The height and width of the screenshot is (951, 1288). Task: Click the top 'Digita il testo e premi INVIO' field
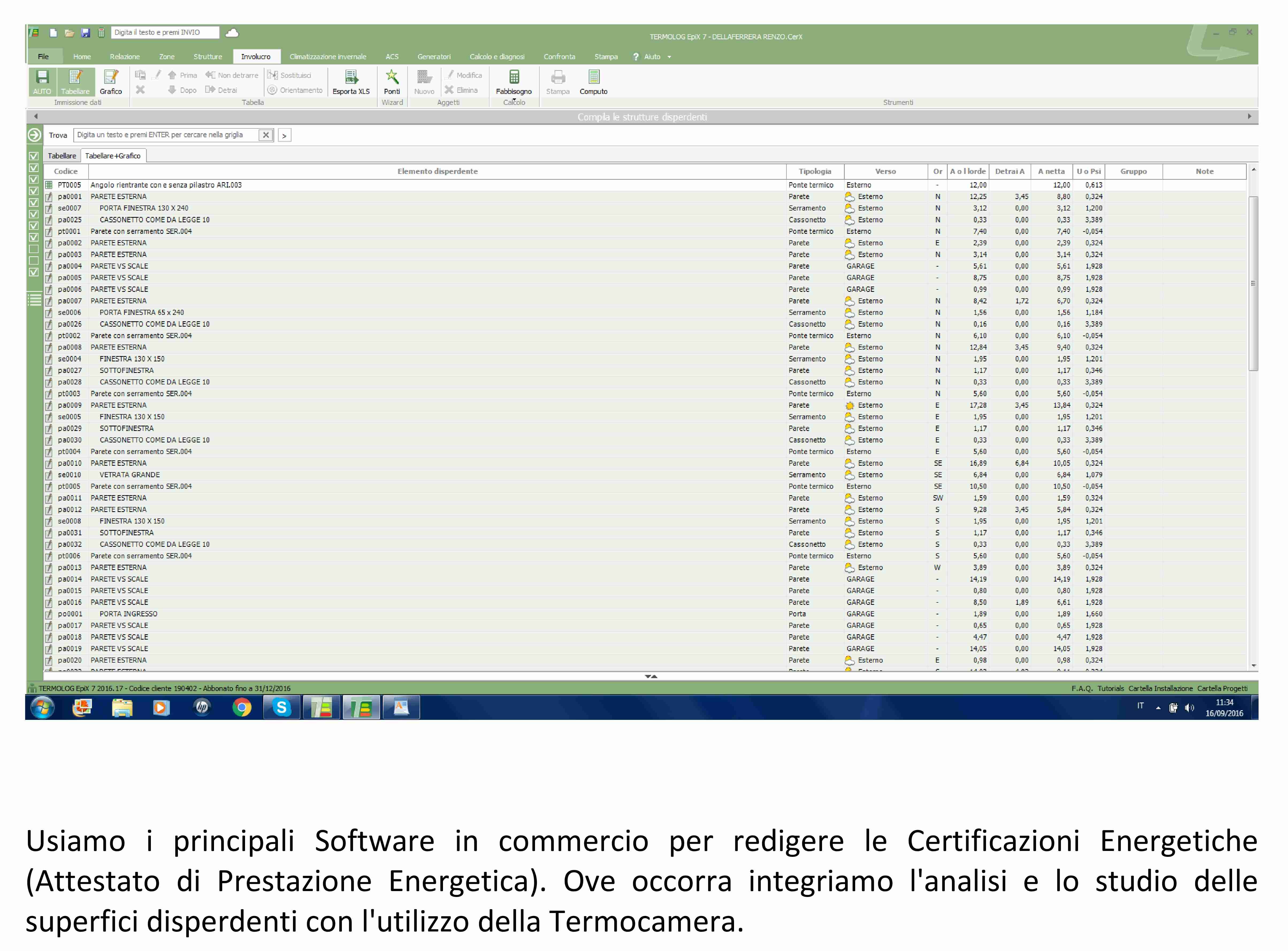click(165, 33)
